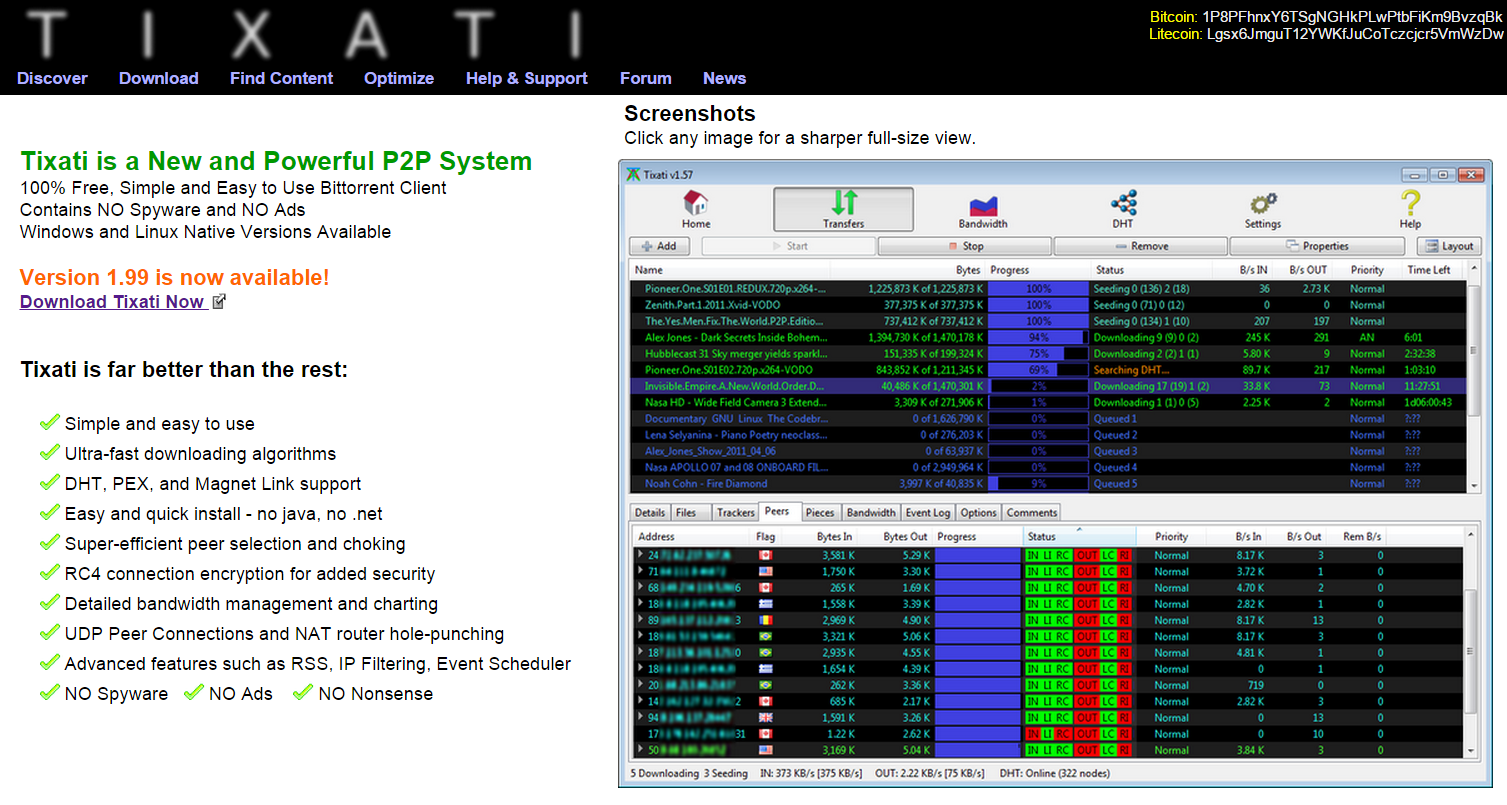
Task: Click the flag of peer with 1,558 K in
Action: tap(766, 604)
